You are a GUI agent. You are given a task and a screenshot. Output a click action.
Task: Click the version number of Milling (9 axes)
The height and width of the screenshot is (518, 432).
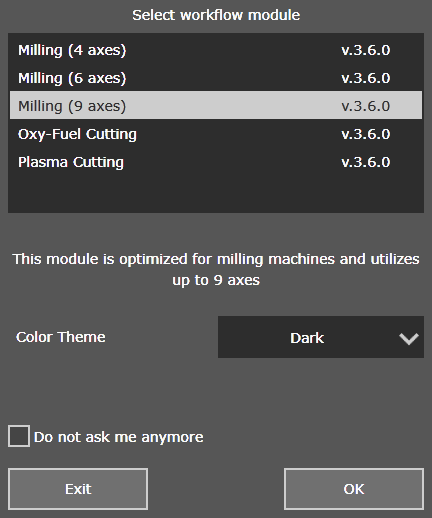366,106
